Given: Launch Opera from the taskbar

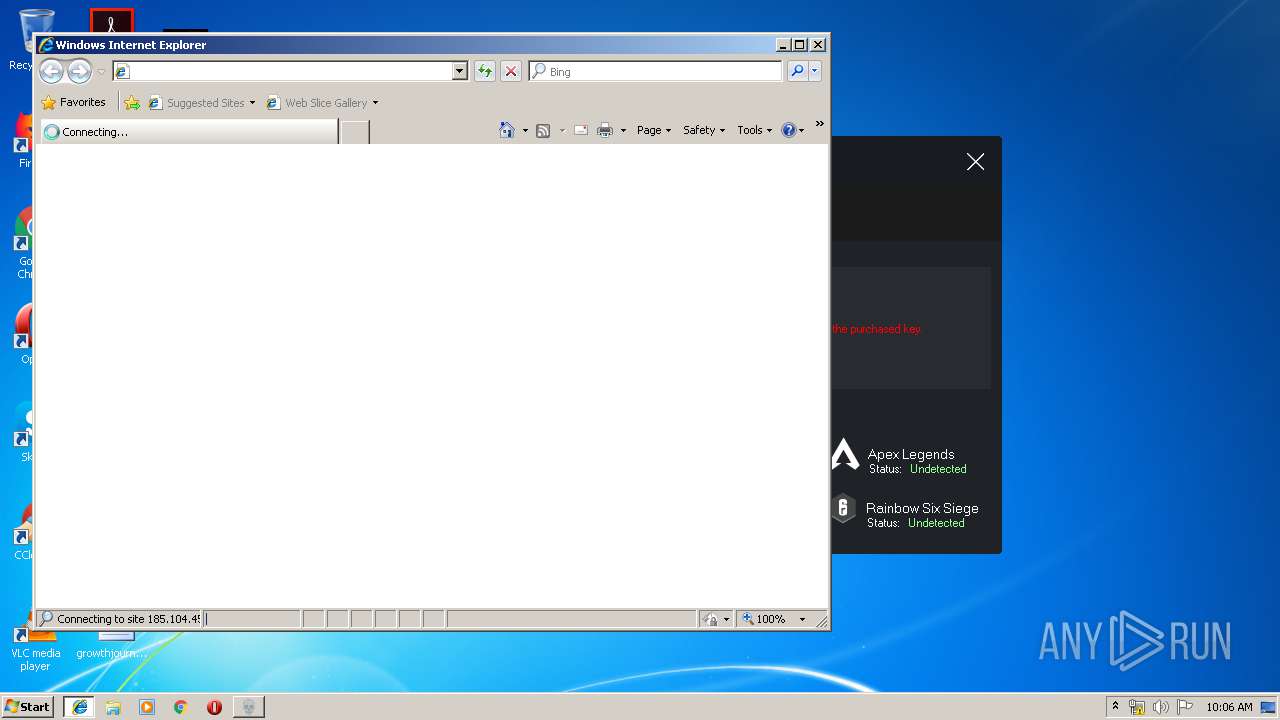Looking at the screenshot, I should point(214,707).
